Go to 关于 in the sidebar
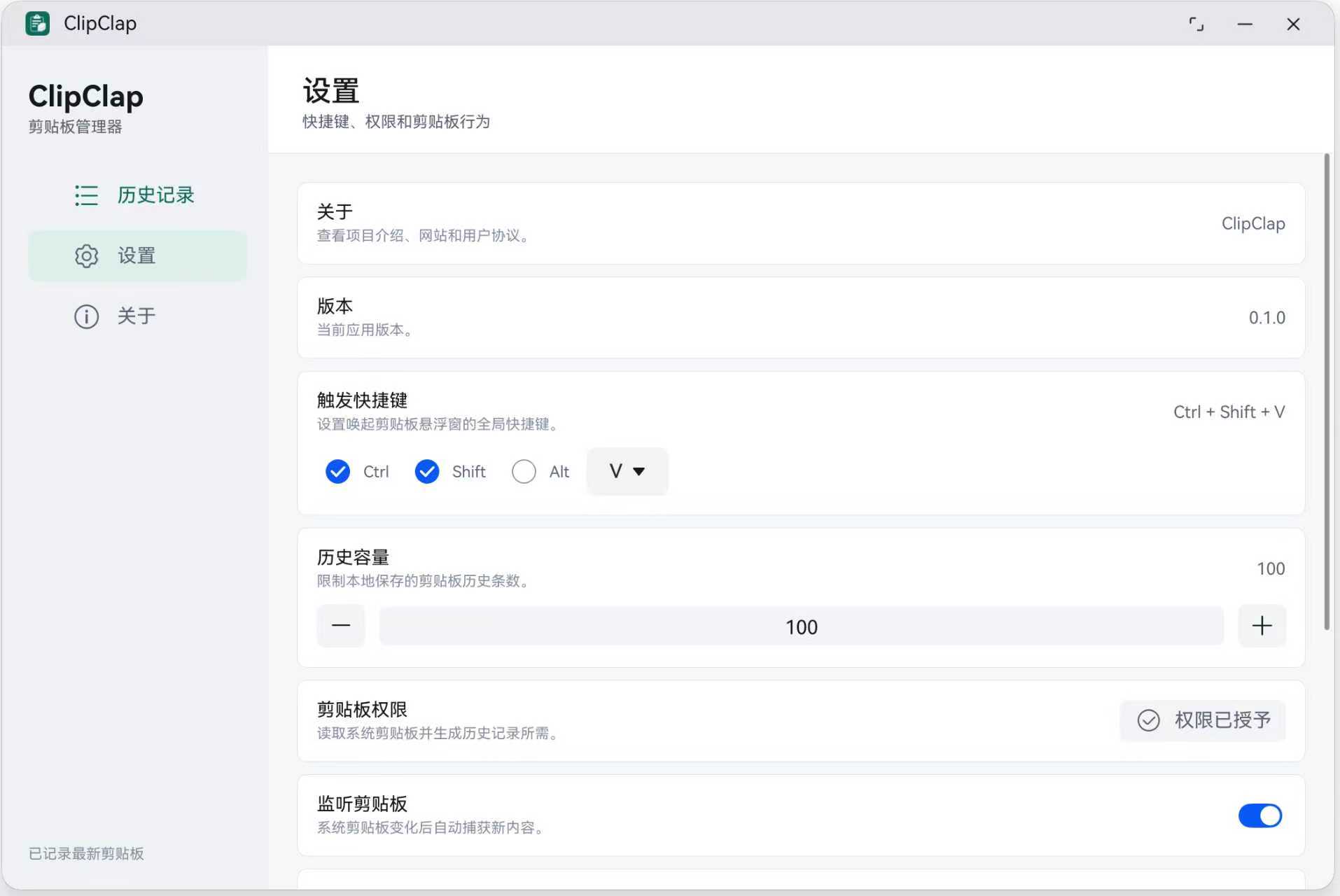 (x=137, y=316)
